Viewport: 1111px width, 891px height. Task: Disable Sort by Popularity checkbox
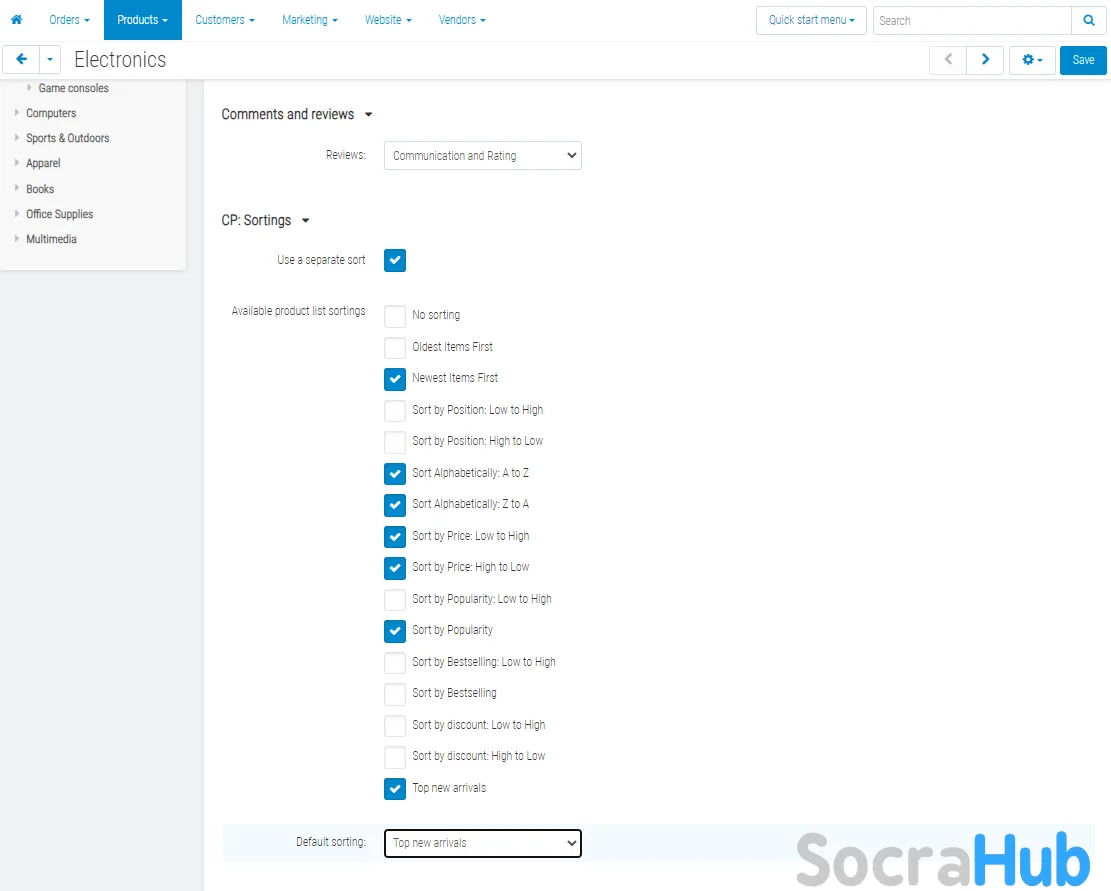point(395,631)
